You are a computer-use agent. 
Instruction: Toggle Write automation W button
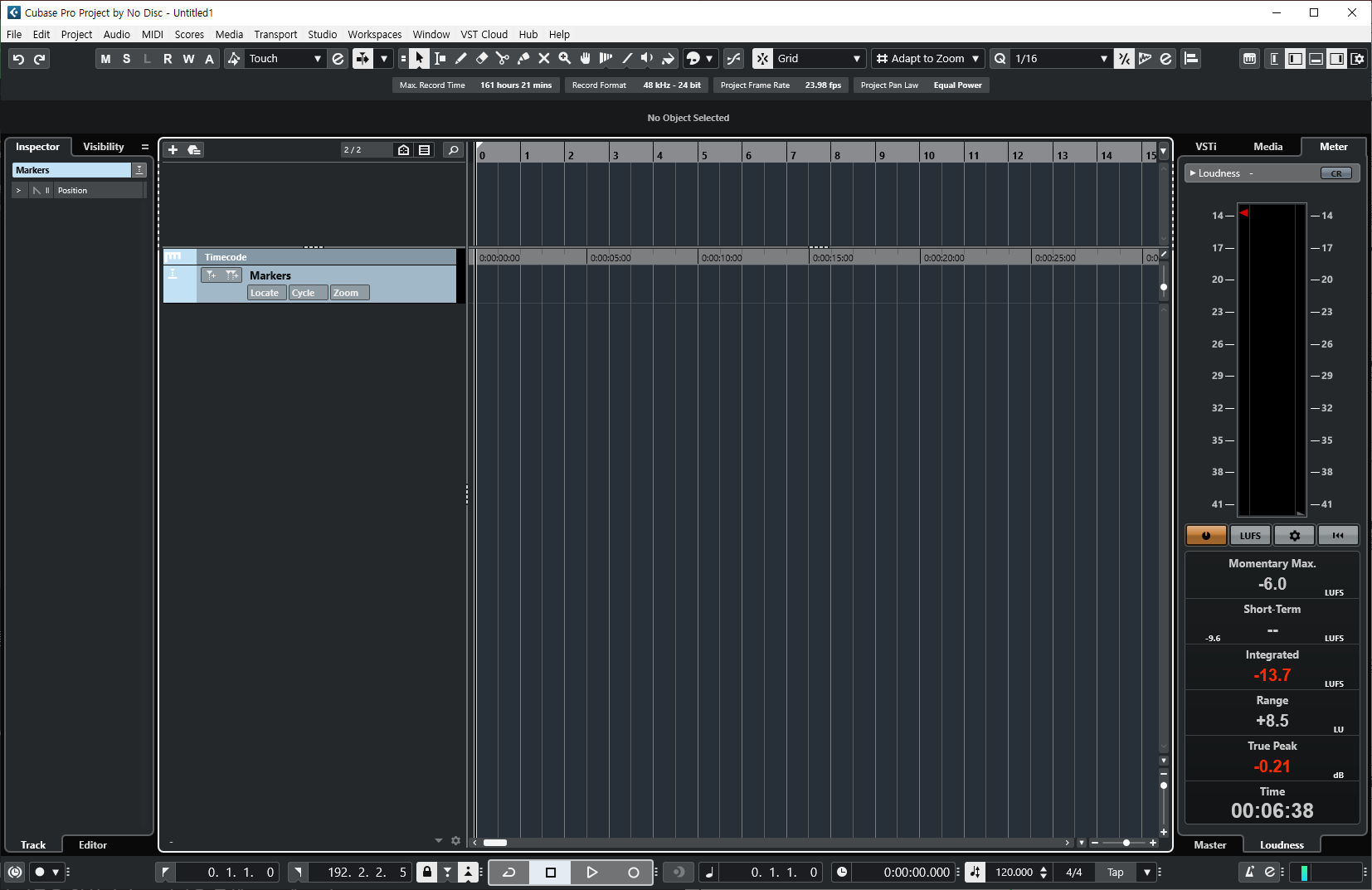coord(188,59)
